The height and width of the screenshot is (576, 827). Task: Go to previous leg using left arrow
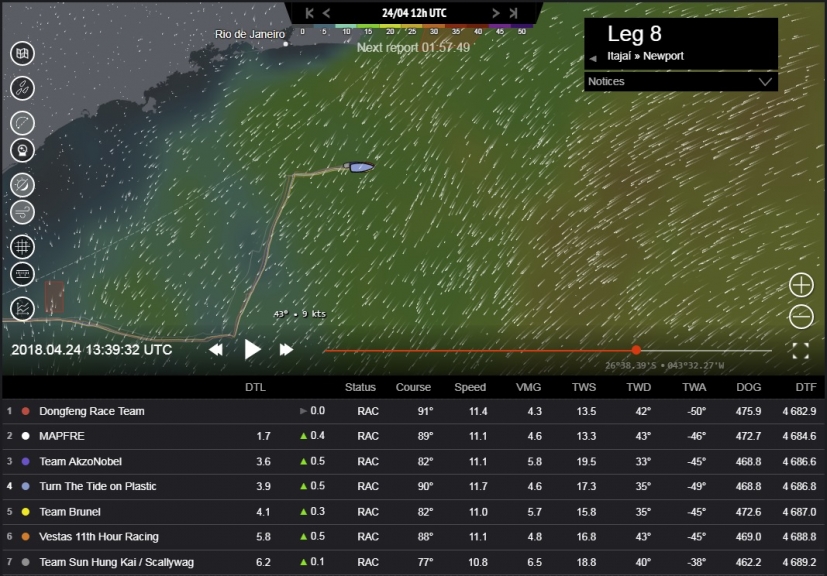(593, 58)
